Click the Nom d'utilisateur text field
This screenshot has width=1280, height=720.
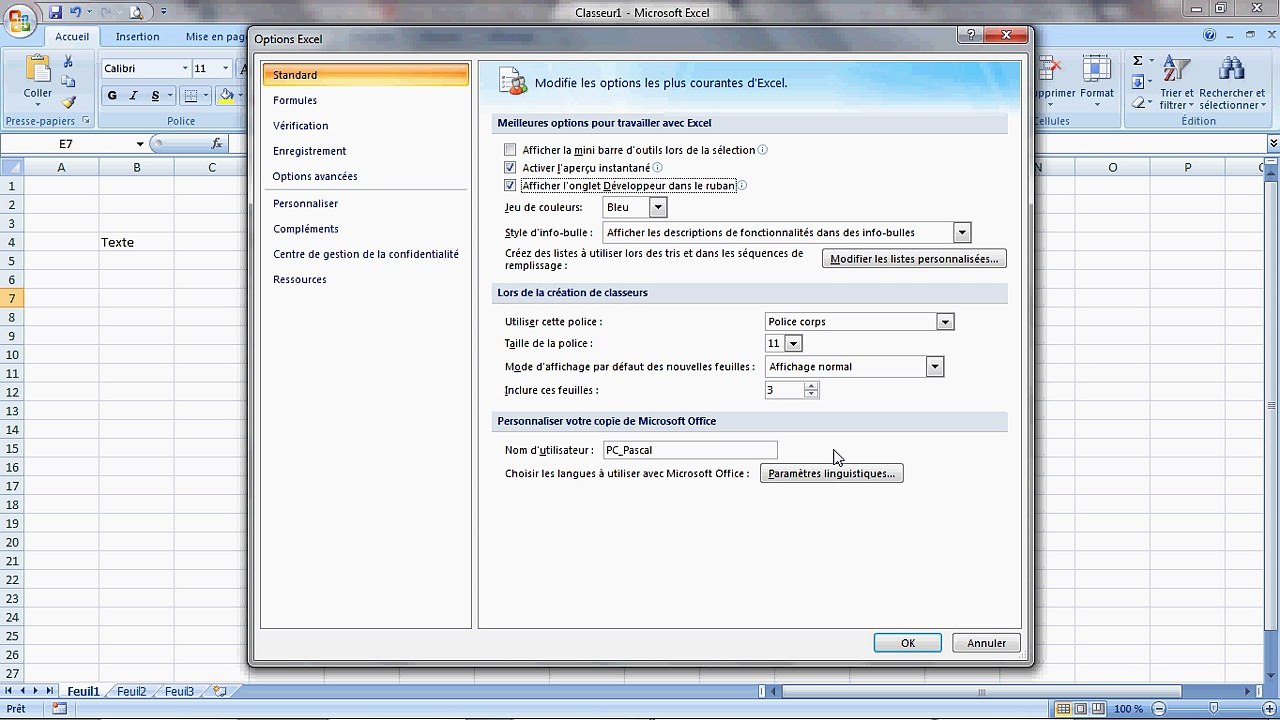(x=689, y=450)
